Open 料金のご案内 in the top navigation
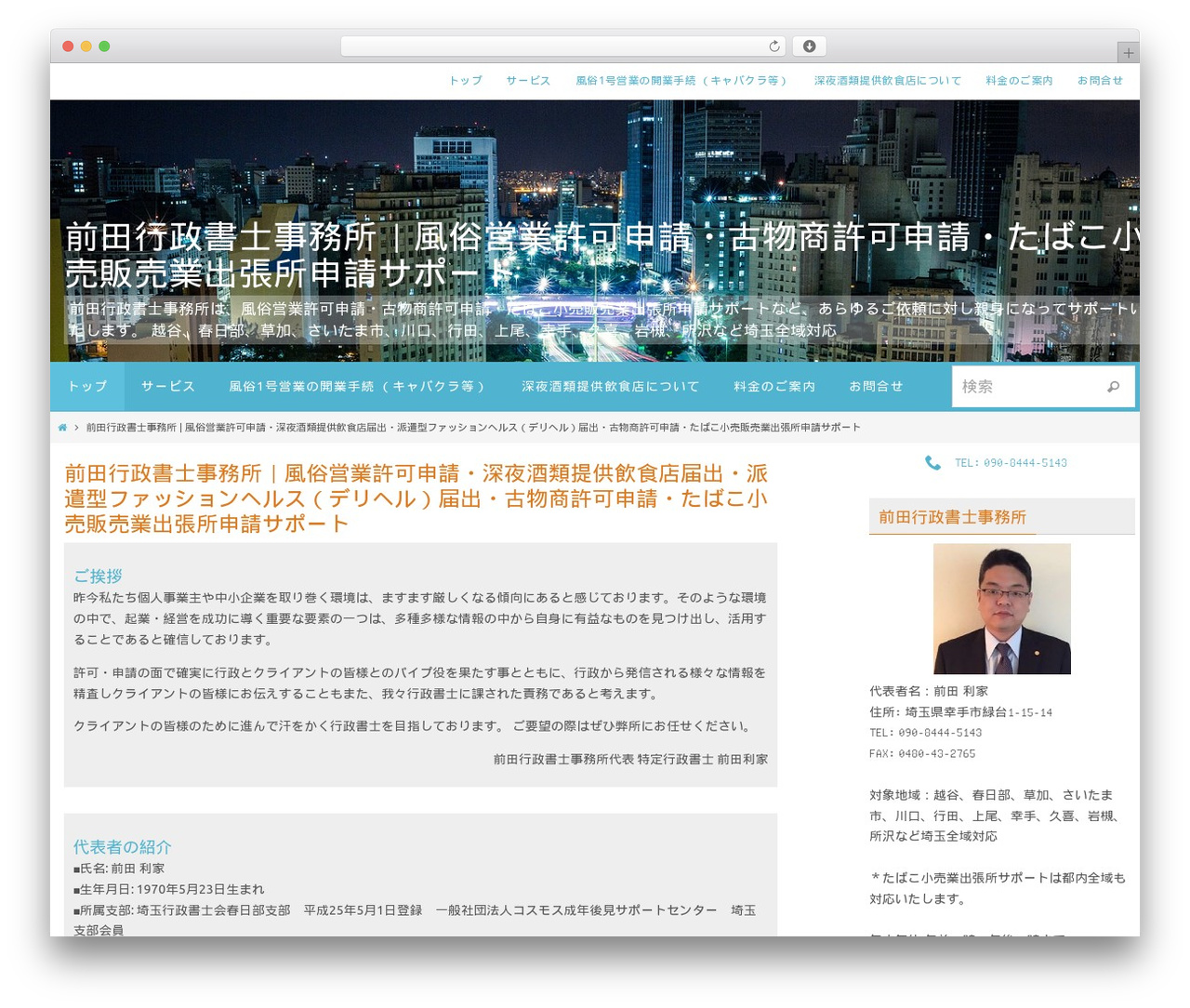This screenshot has height=1008, width=1190. (1019, 81)
